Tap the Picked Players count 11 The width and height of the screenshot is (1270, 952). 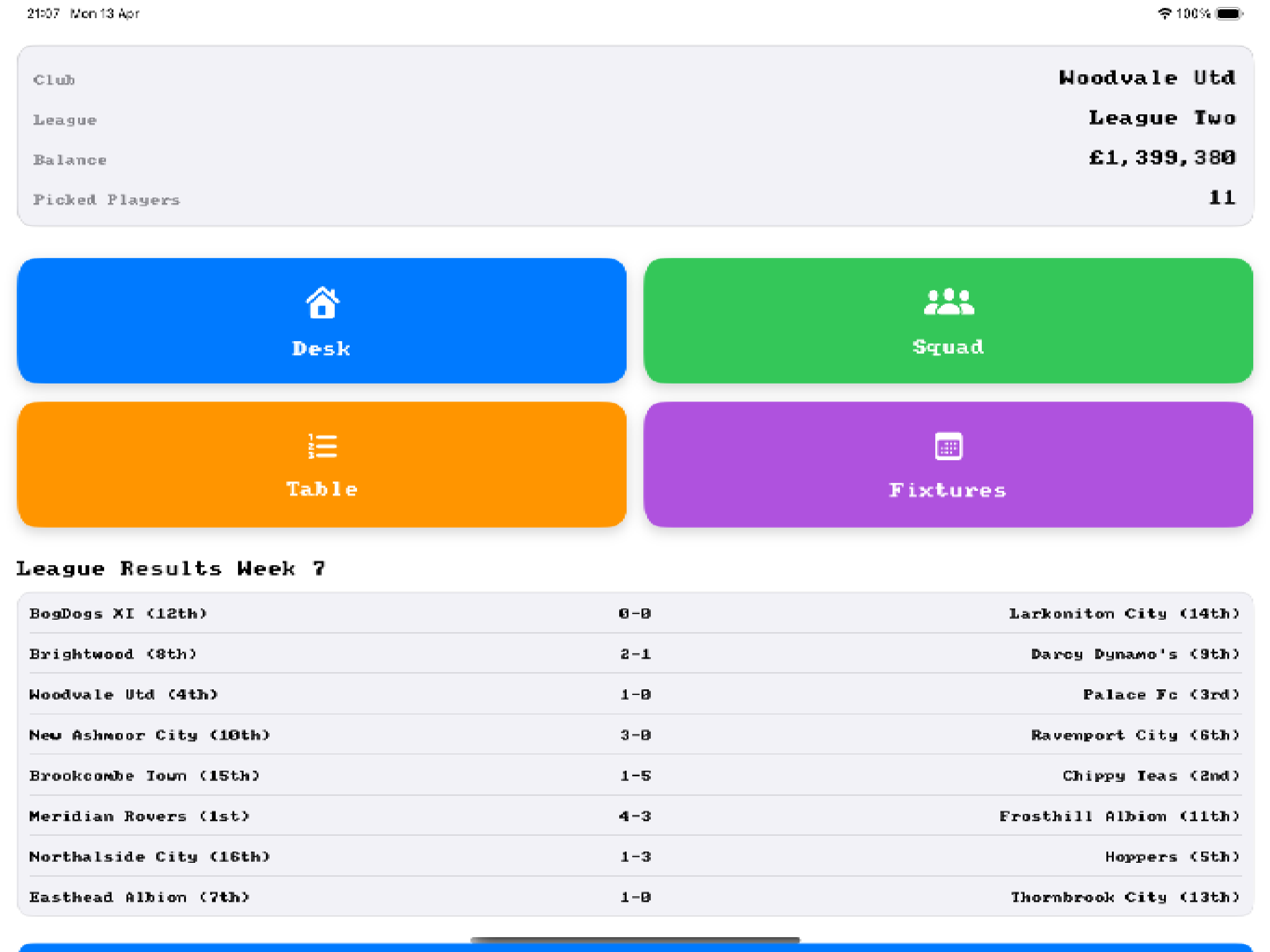tap(1222, 198)
